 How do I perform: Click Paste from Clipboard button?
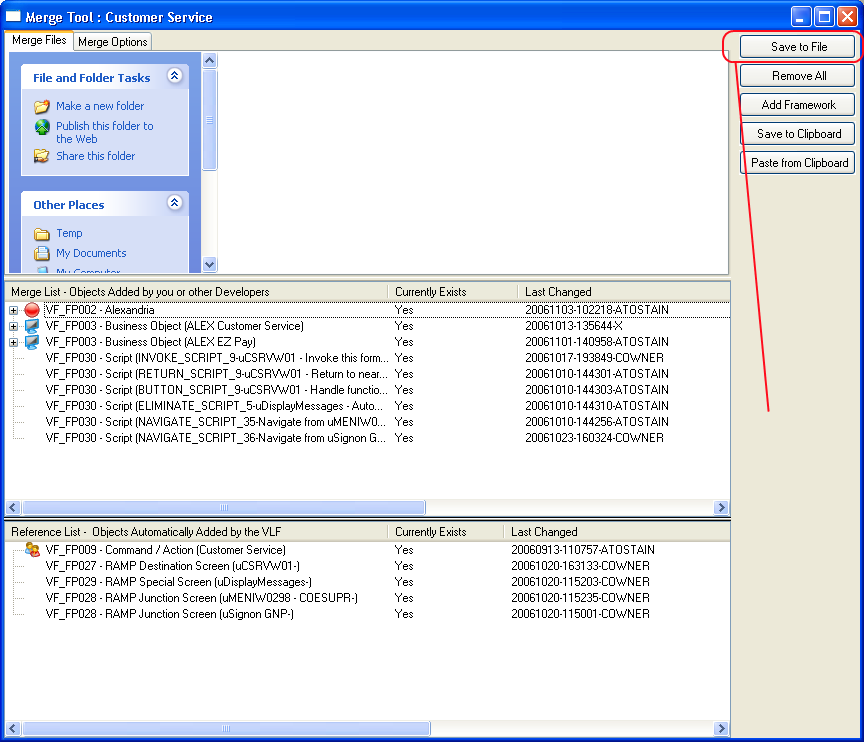coord(797,163)
